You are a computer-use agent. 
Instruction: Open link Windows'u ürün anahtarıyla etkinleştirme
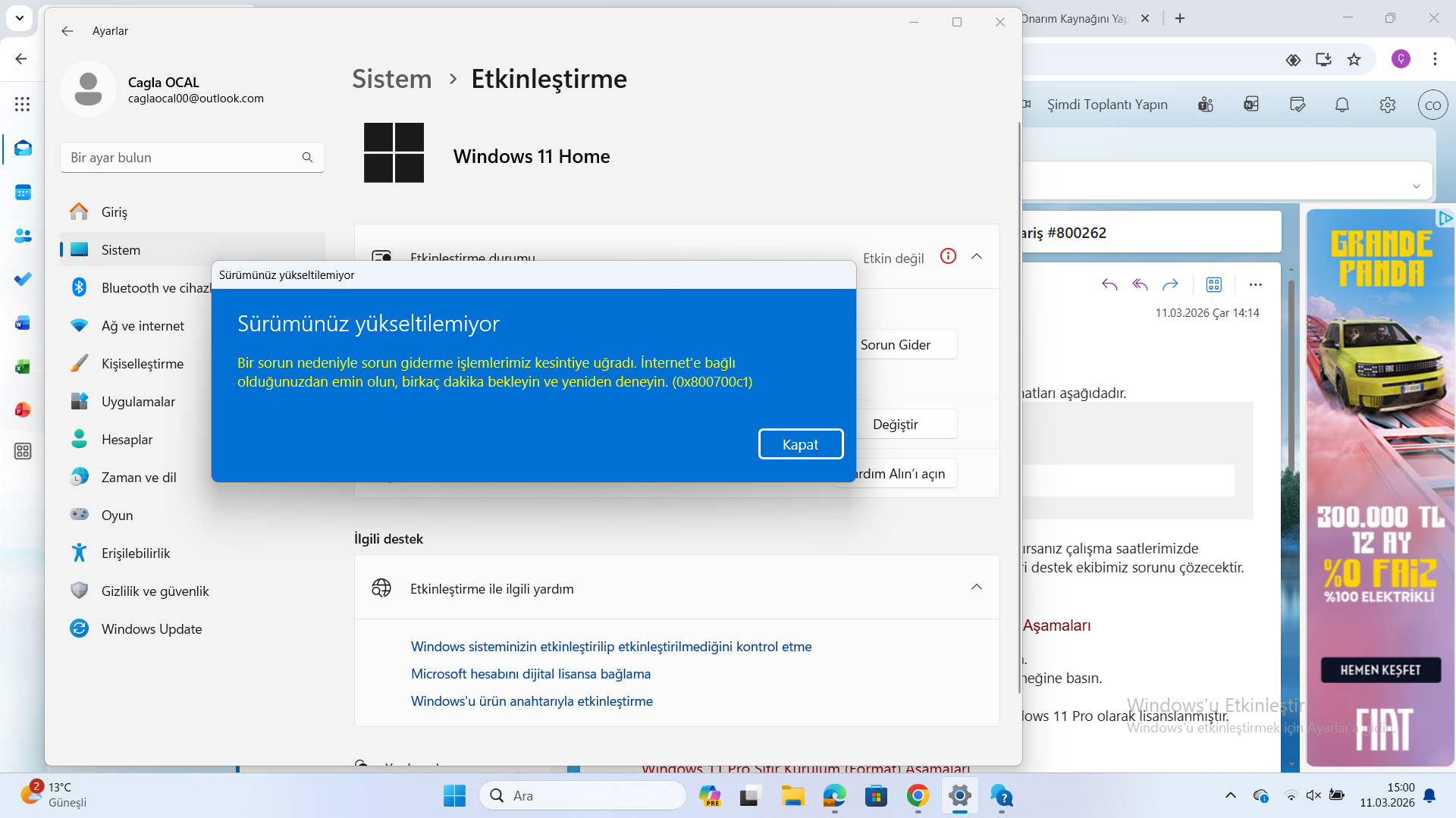tap(532, 701)
